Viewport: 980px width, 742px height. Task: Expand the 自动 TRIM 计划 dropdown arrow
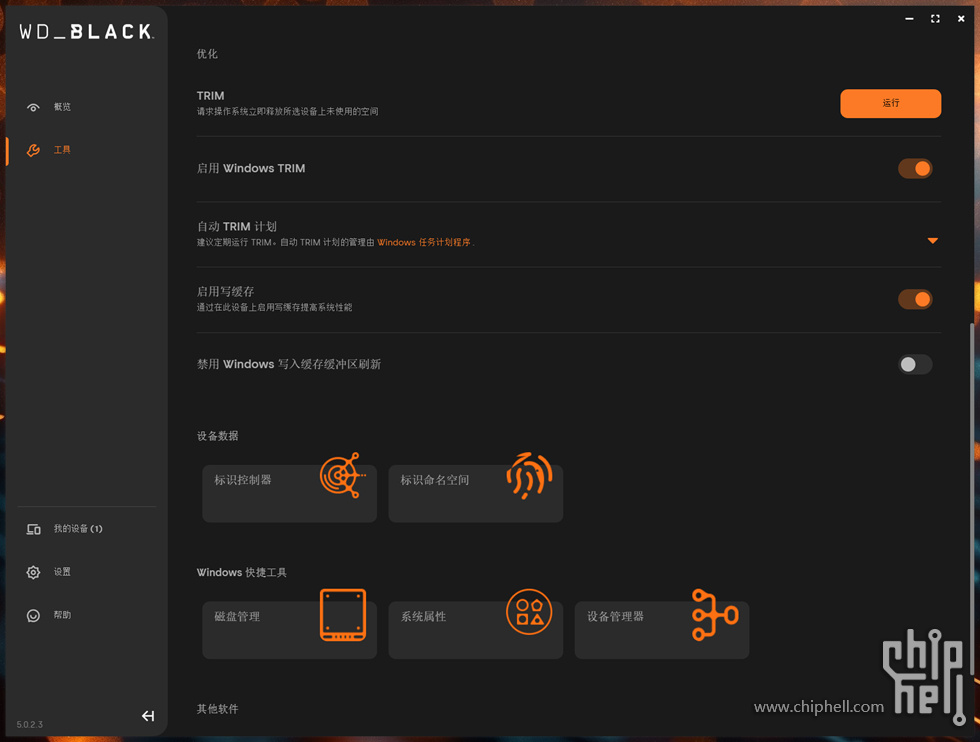(932, 241)
